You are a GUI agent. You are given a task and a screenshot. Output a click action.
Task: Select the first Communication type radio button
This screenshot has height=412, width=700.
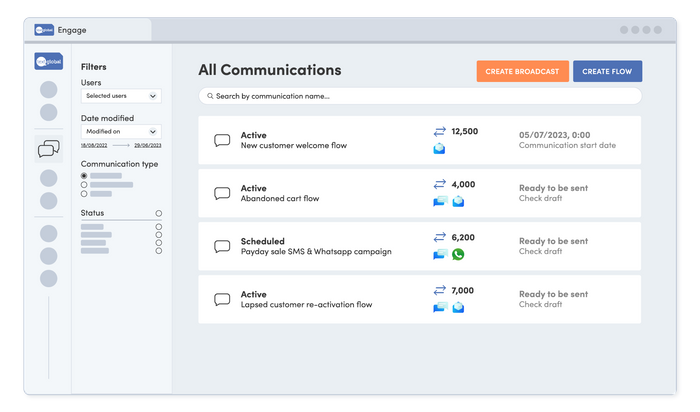[84, 176]
